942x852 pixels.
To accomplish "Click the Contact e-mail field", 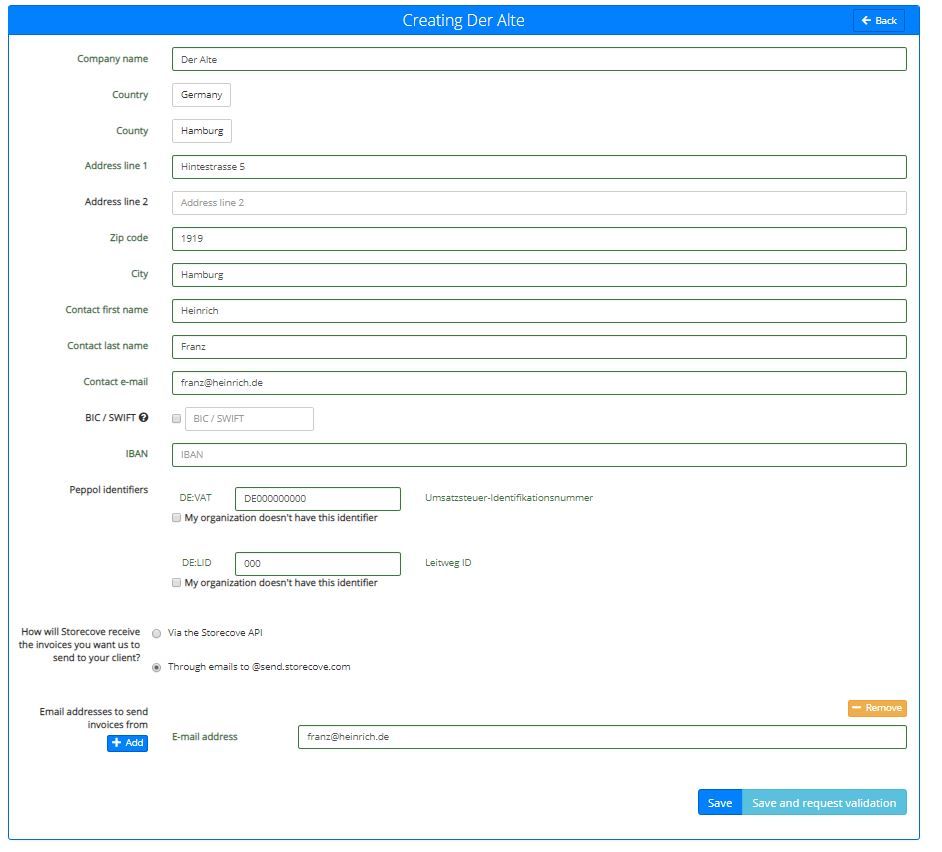I will pyautogui.click(x=539, y=383).
